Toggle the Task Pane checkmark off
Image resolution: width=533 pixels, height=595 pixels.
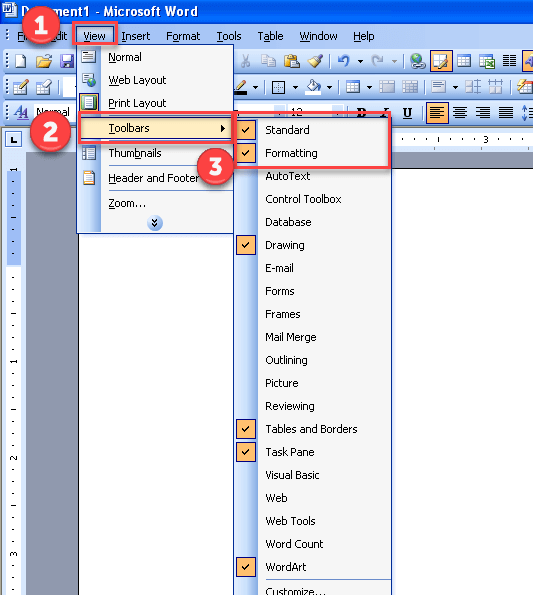click(246, 452)
